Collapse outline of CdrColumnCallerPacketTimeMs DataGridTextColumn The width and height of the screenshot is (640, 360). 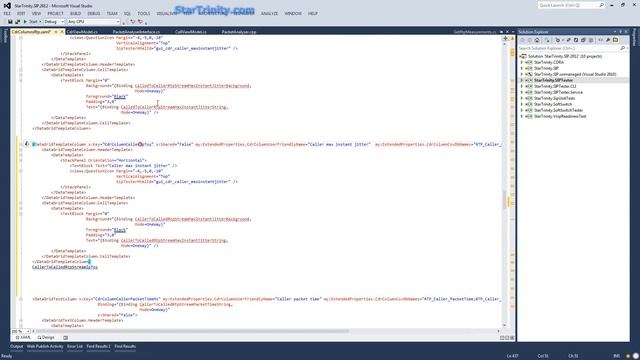tap(21, 299)
